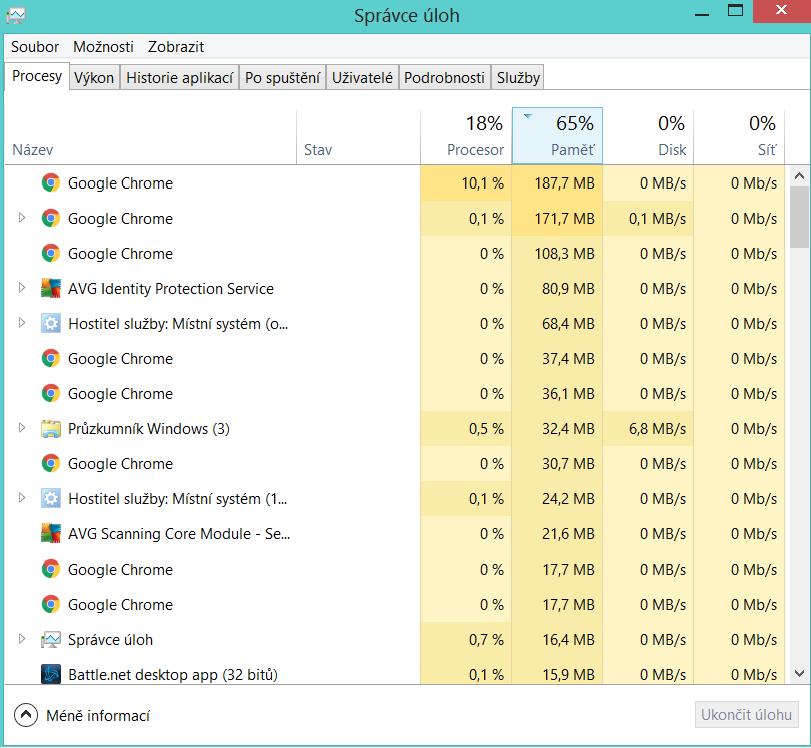Open the Soubor menu

click(35, 47)
